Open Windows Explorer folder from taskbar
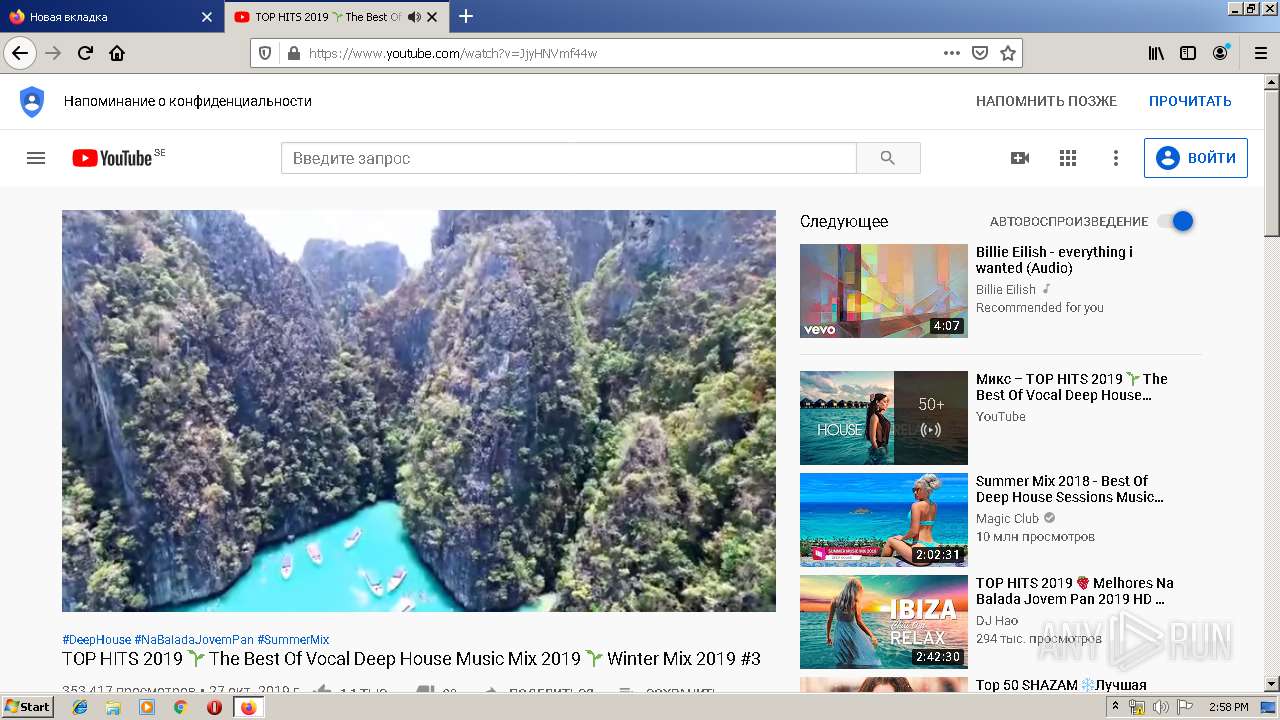Image resolution: width=1280 pixels, height=720 pixels. pos(113,707)
